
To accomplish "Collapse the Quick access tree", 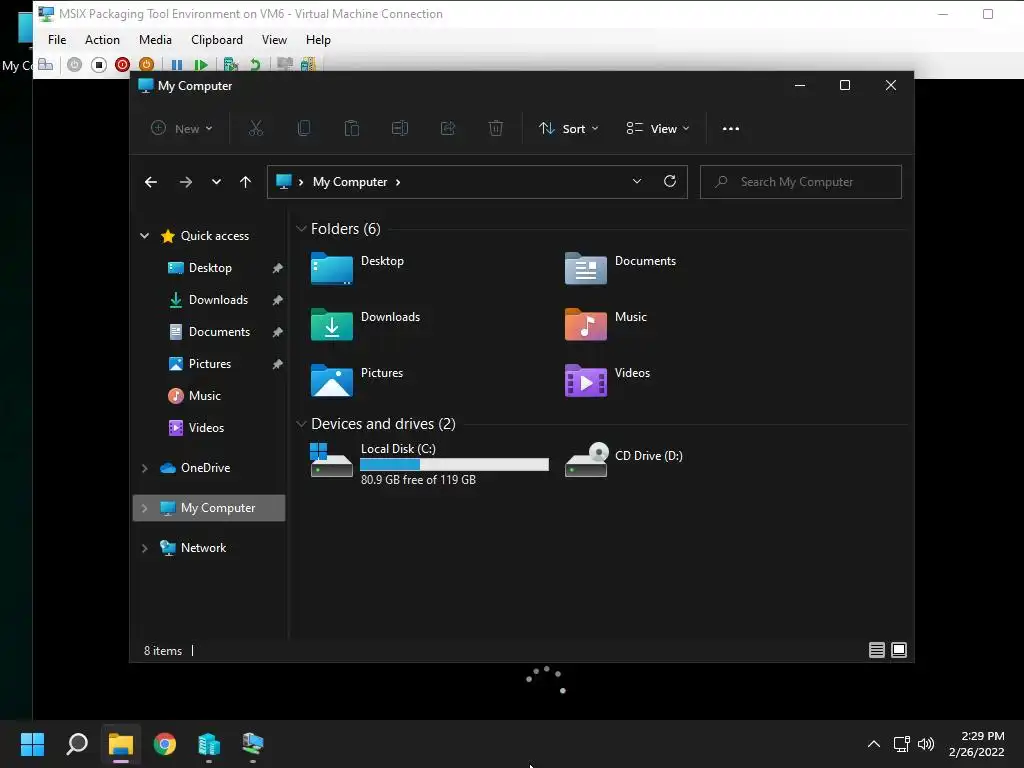I will [x=144, y=236].
